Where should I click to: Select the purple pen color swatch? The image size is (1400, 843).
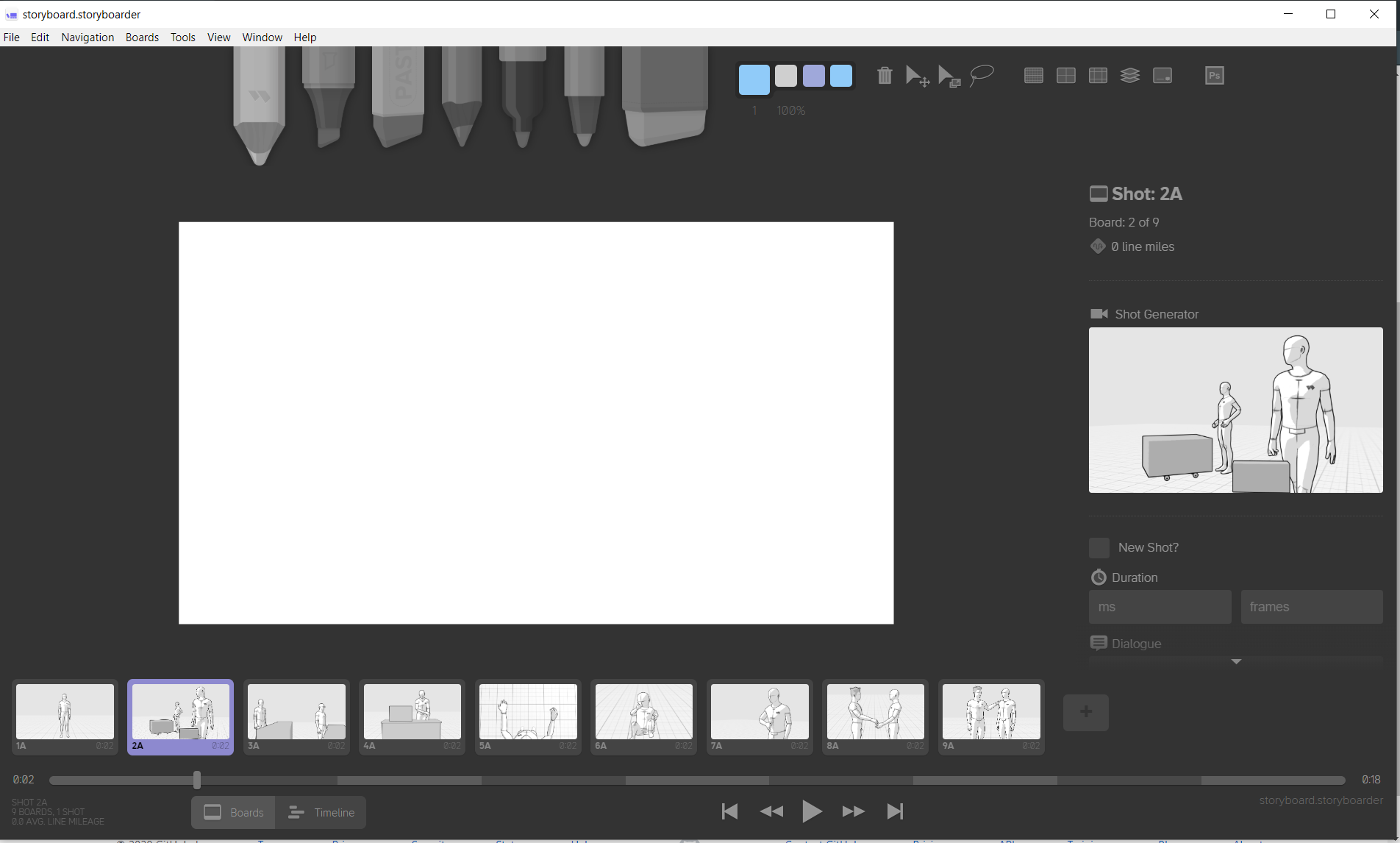pyautogui.click(x=814, y=75)
